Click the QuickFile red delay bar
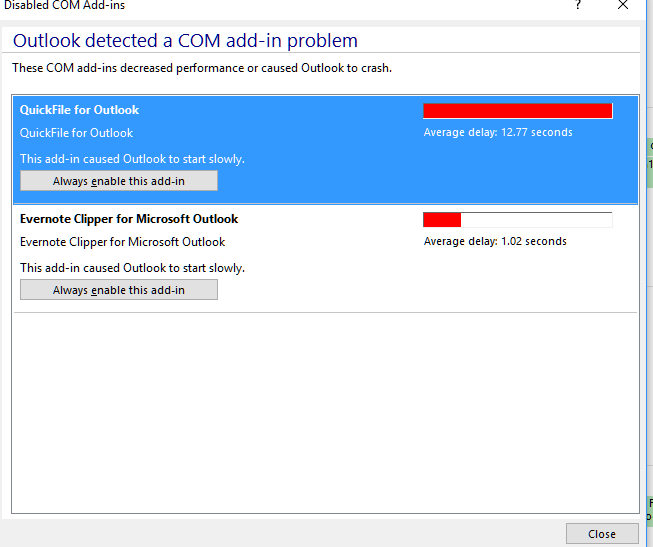 518,111
